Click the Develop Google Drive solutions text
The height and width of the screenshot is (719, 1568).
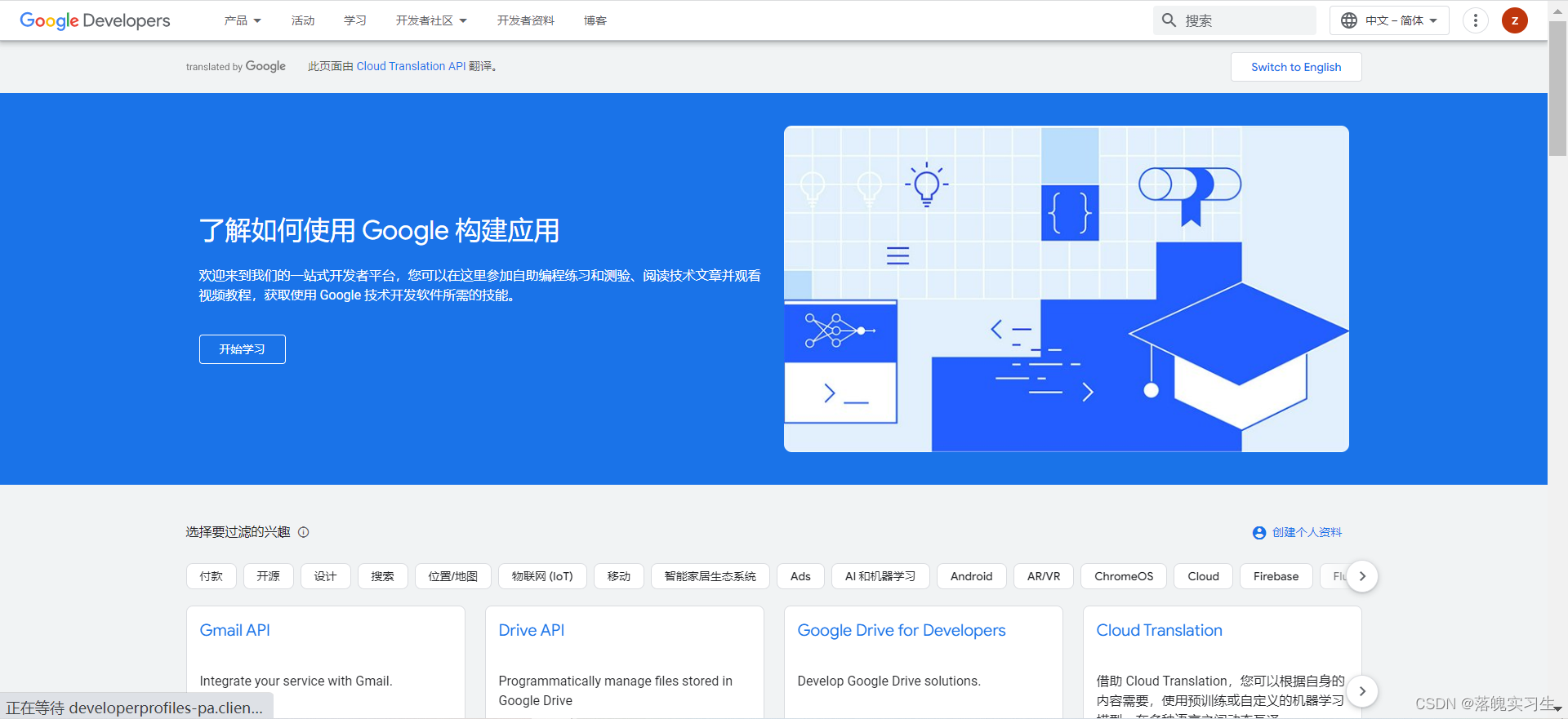[889, 681]
